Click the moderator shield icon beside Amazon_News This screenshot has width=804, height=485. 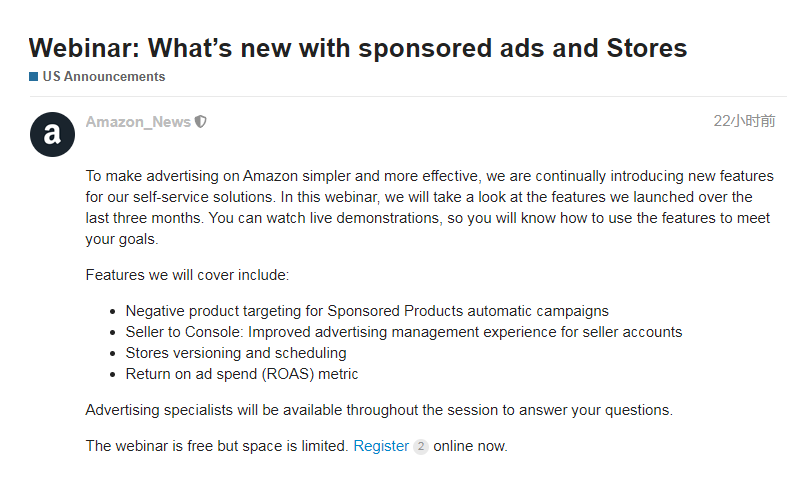click(x=202, y=122)
